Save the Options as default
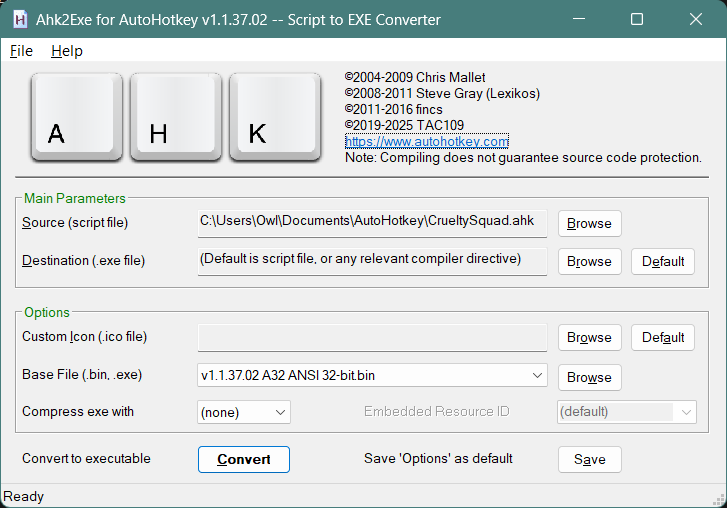 tap(589, 459)
